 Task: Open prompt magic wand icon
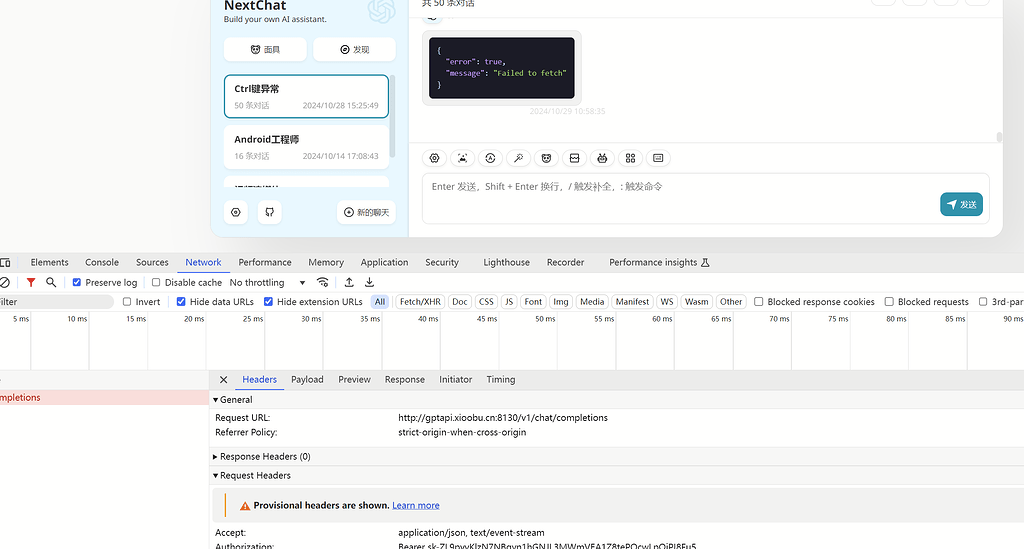(x=519, y=158)
